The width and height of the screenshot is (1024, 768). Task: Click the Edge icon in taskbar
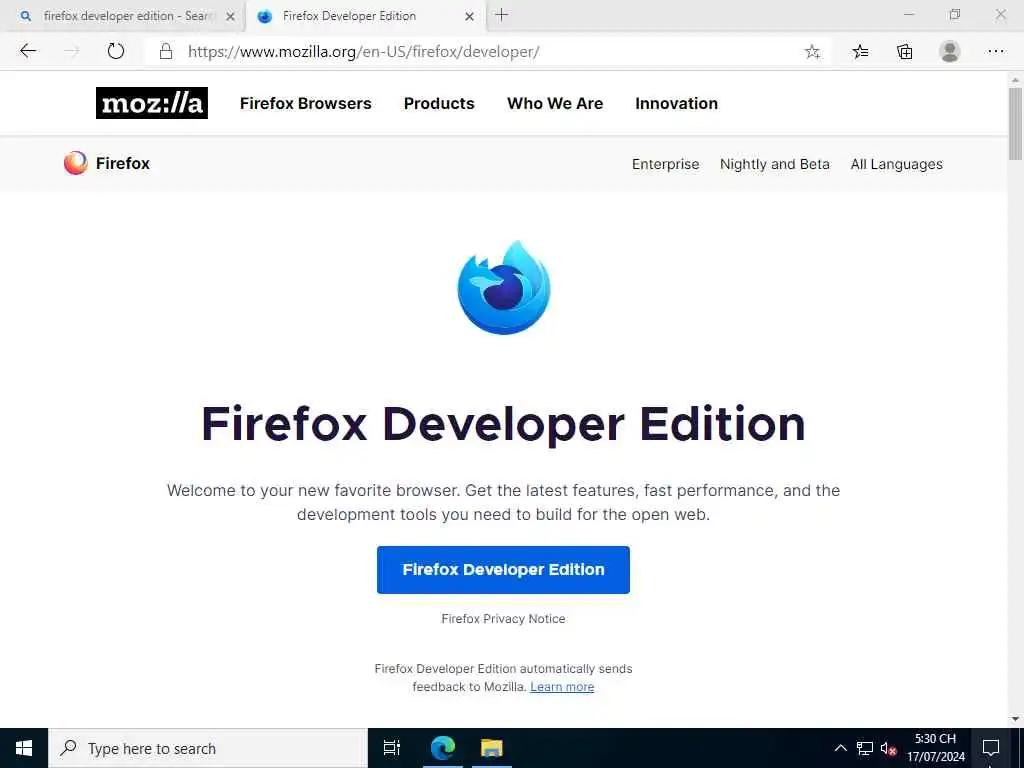443,748
